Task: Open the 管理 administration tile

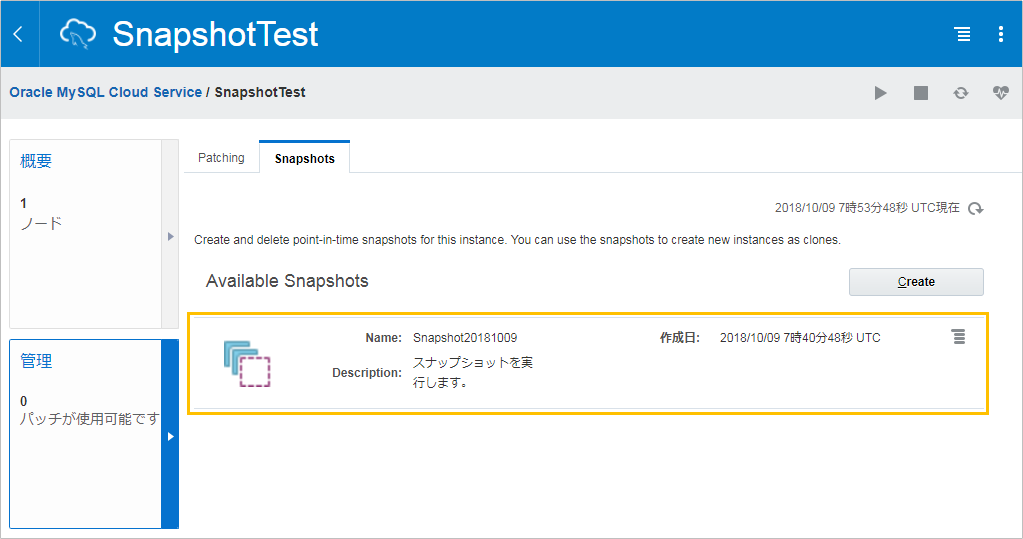Action: (x=85, y=433)
